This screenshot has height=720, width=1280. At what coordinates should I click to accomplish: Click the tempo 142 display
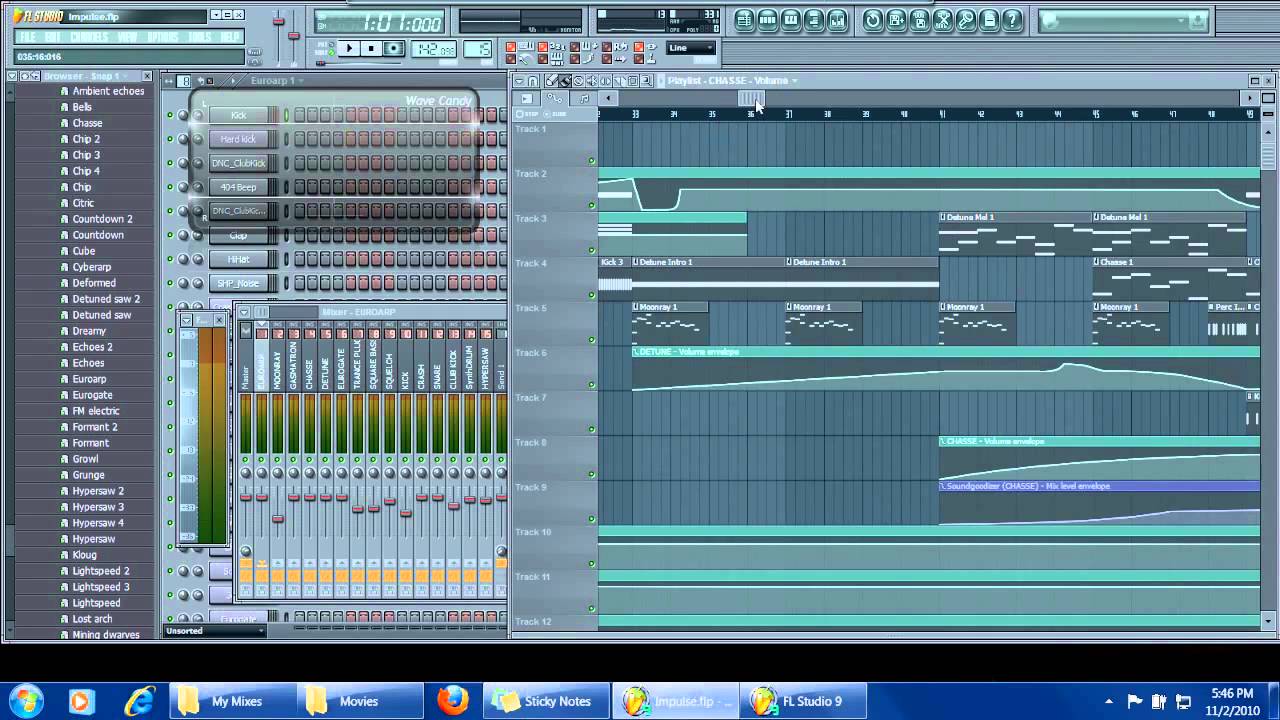click(x=434, y=48)
